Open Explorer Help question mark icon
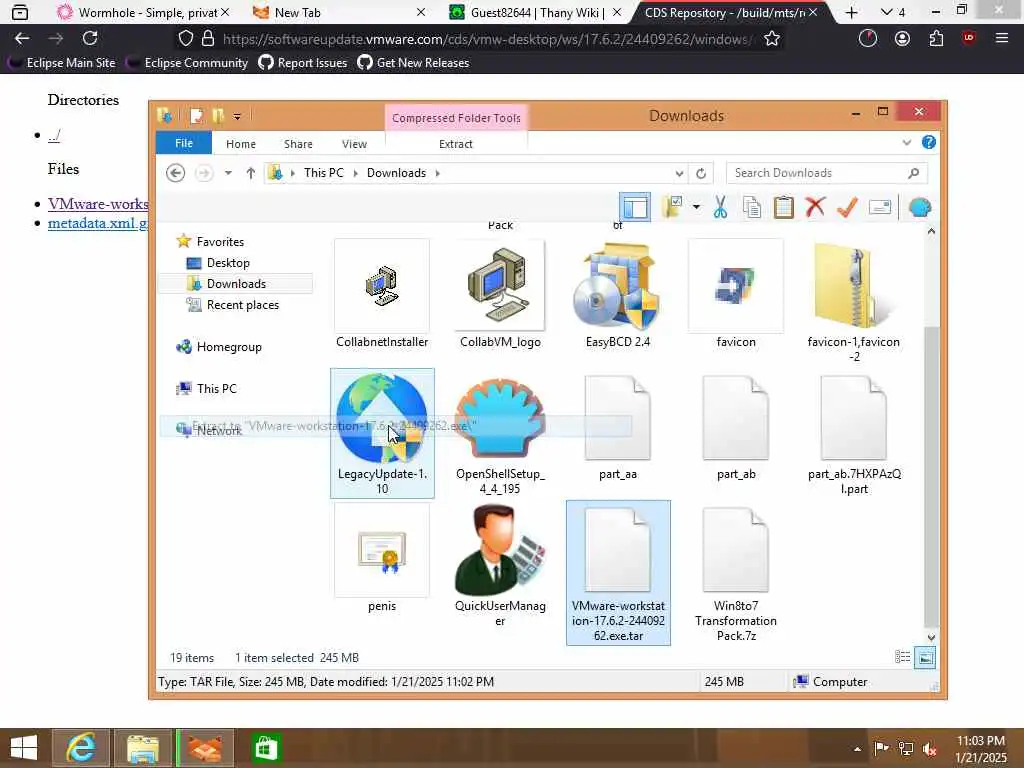Screen dimensions: 1024x768 (929, 142)
